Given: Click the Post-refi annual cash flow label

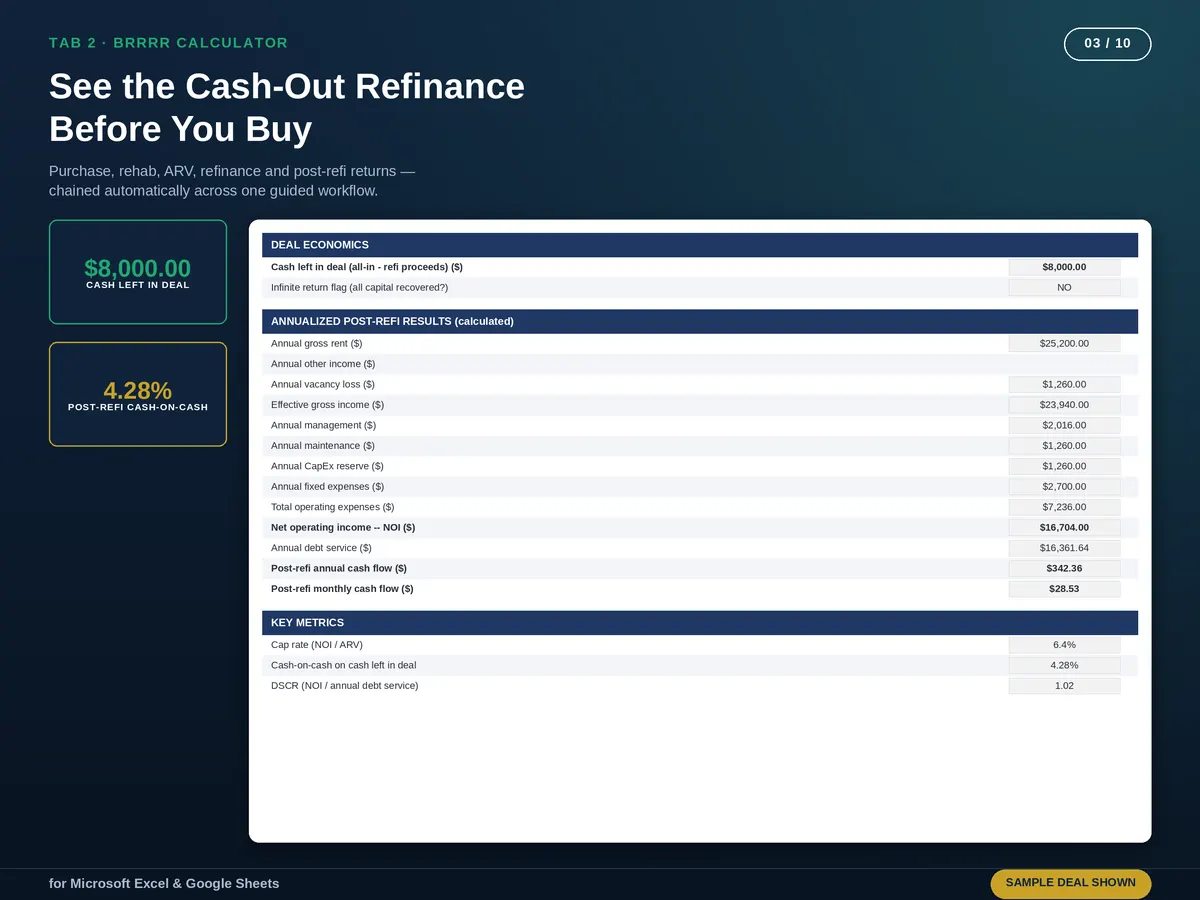Looking at the screenshot, I should click(x=339, y=568).
